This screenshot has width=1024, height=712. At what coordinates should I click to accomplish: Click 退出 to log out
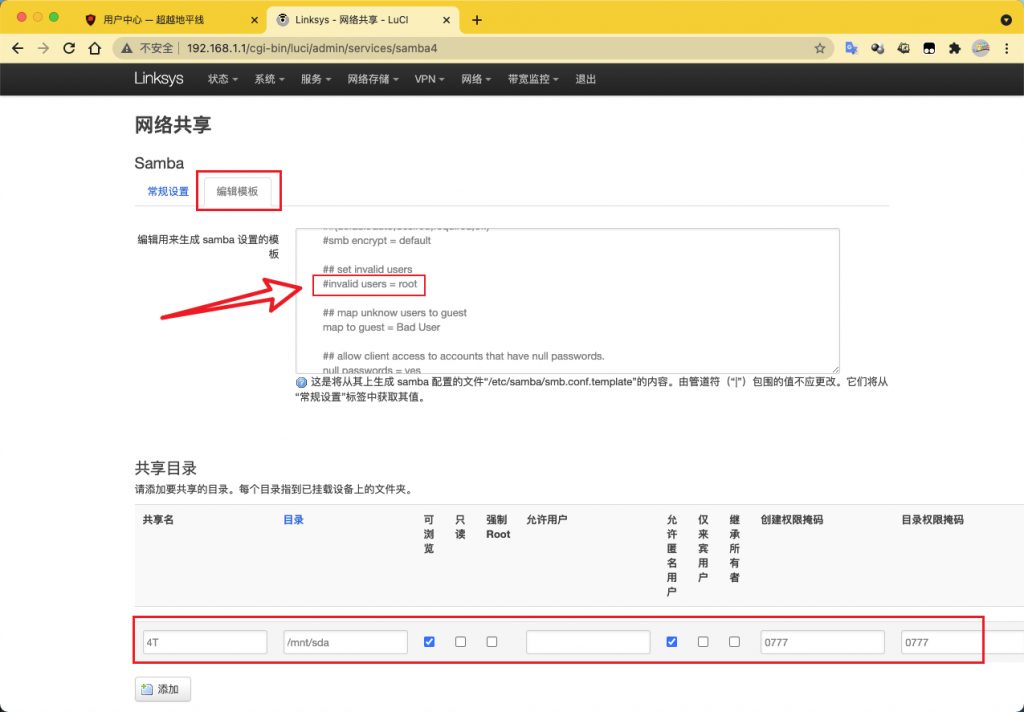586,79
